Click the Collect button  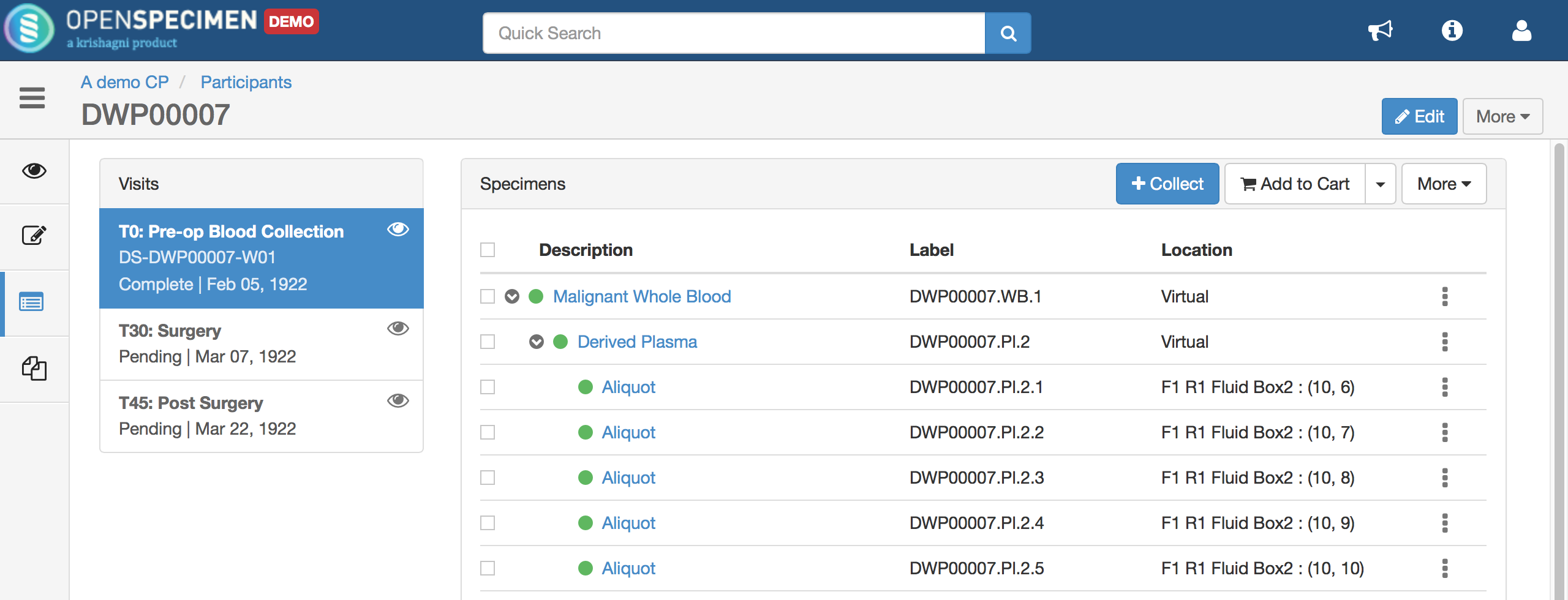click(x=1167, y=183)
